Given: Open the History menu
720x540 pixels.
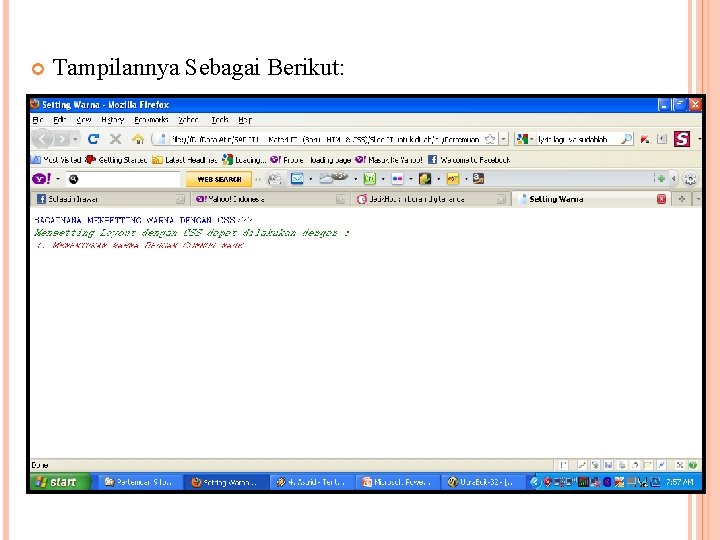Looking at the screenshot, I should [x=112, y=120].
